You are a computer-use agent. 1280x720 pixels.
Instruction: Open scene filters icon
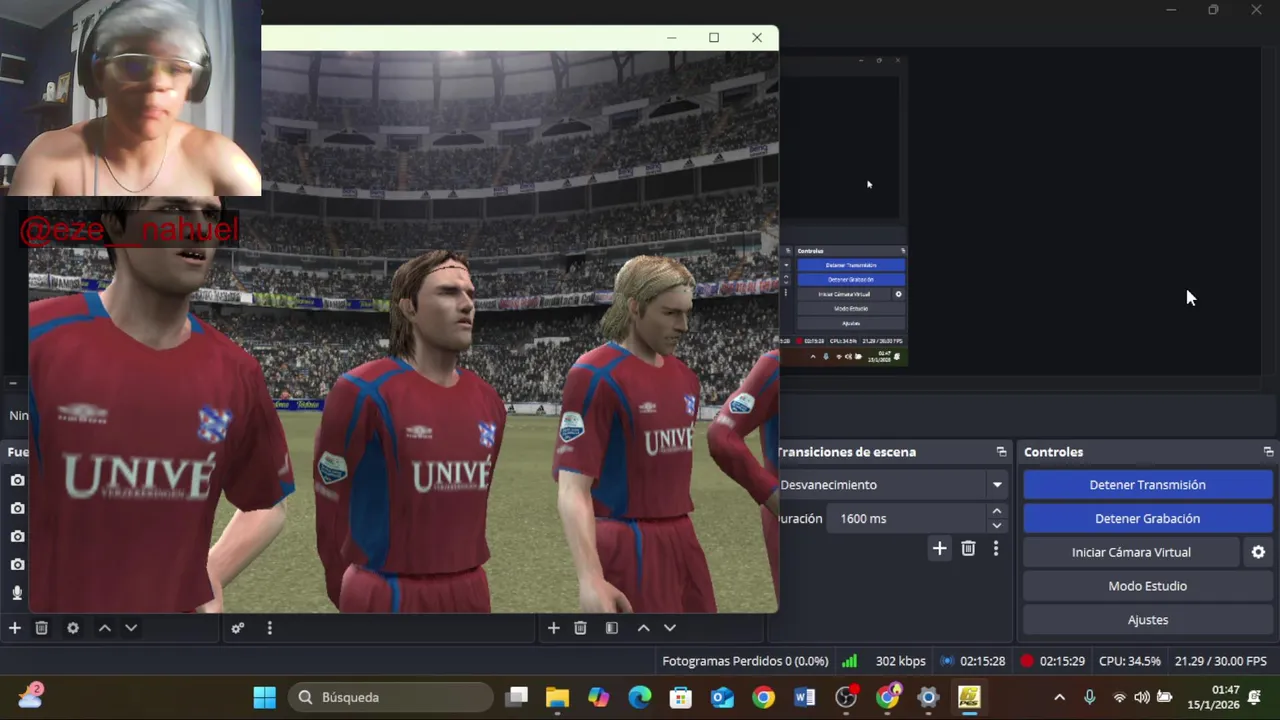[x=612, y=628]
